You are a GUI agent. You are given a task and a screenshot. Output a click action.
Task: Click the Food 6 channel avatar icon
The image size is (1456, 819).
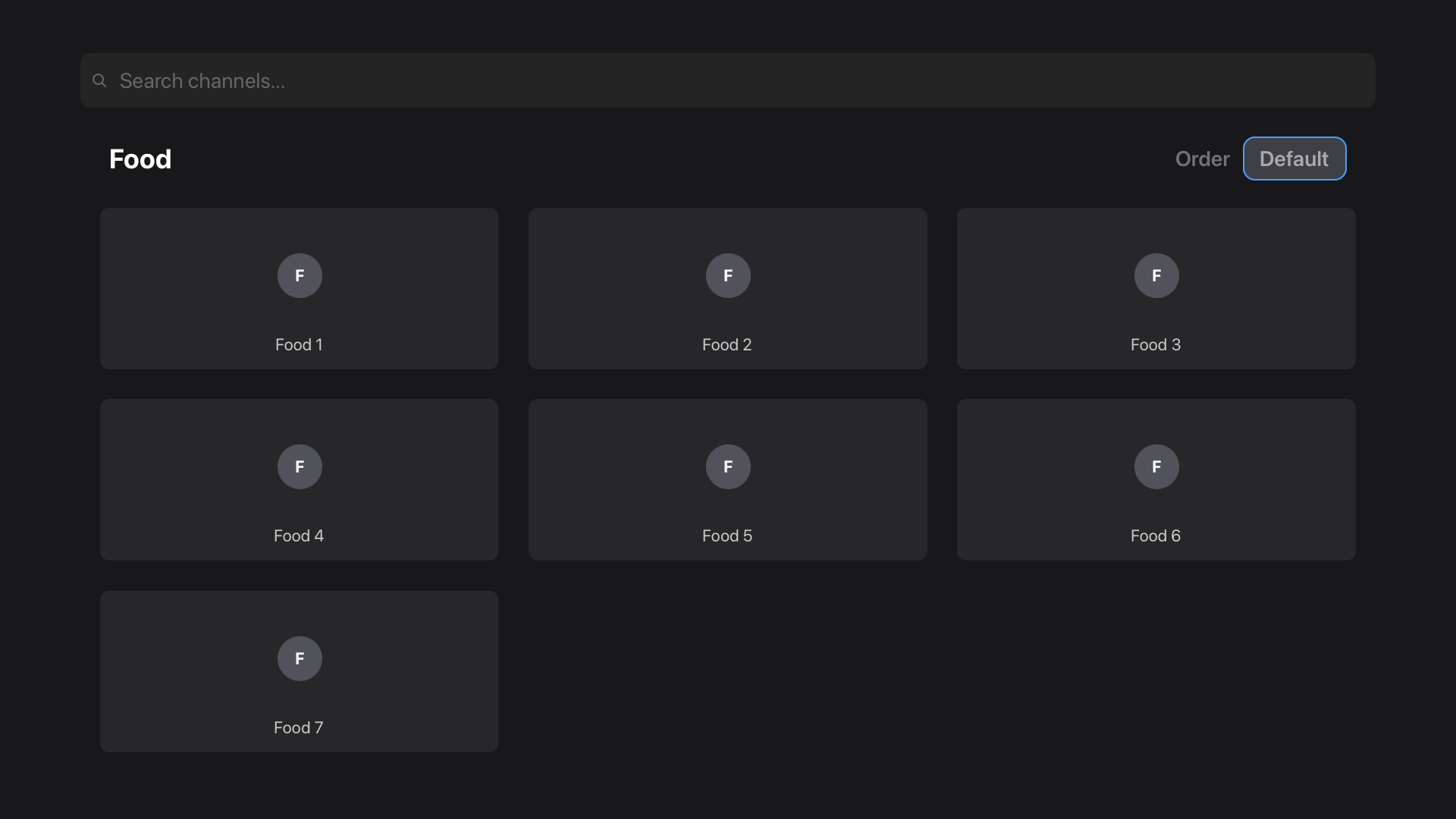click(1156, 466)
